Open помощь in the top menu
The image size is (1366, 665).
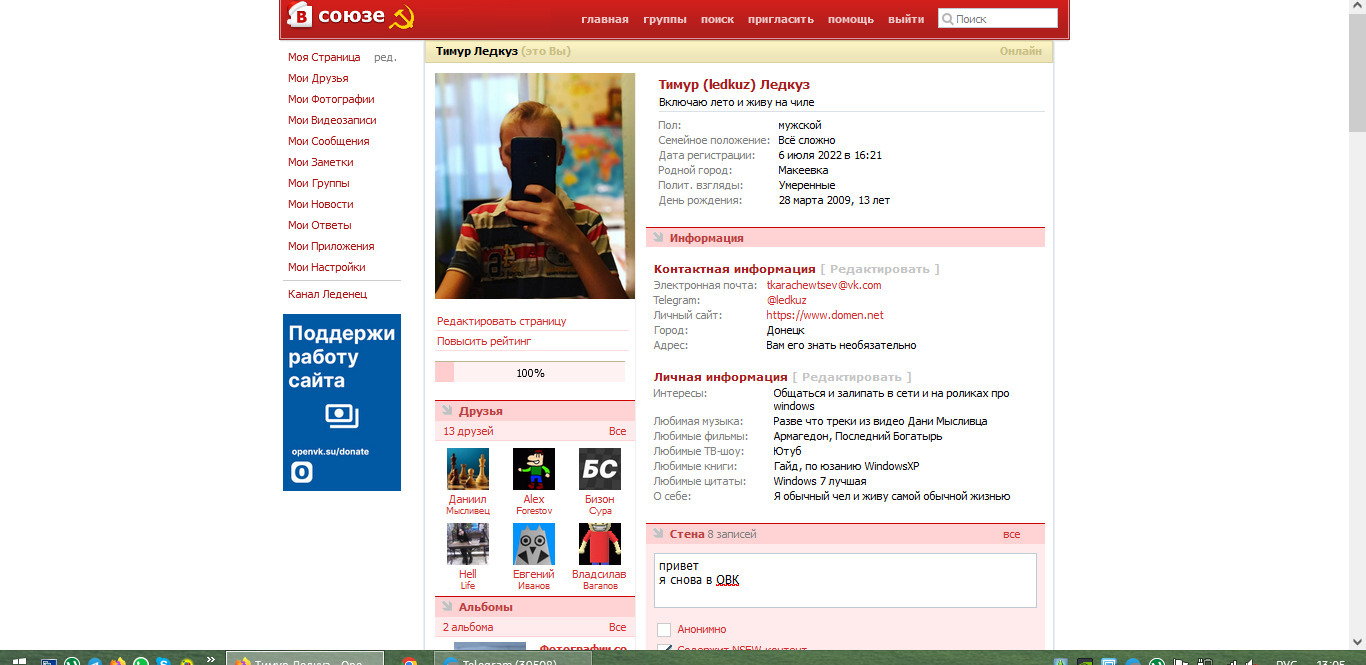coord(851,19)
